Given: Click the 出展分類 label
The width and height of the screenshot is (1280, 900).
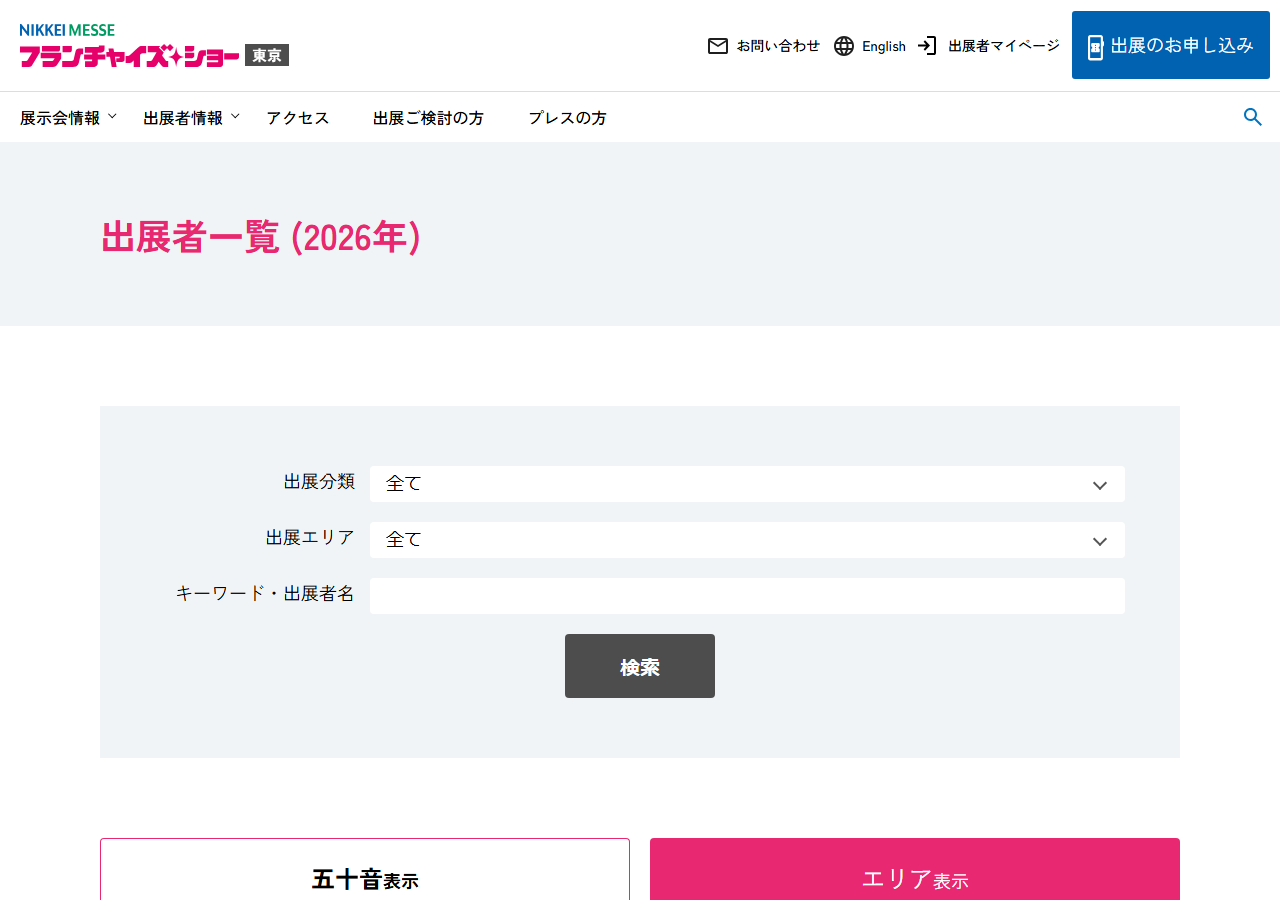Looking at the screenshot, I should (x=319, y=482).
